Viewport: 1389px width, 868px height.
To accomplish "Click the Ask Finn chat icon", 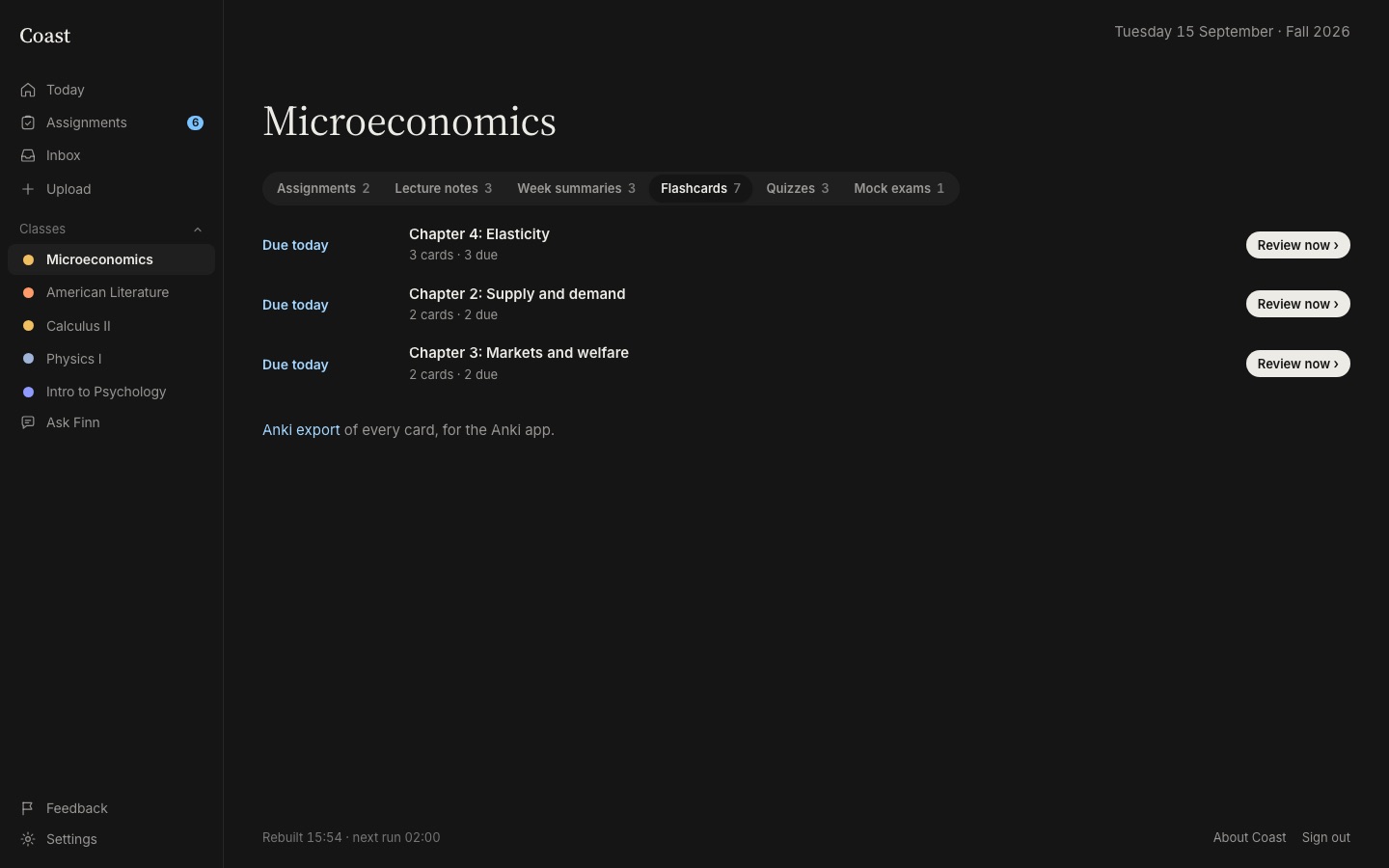I will point(28,422).
